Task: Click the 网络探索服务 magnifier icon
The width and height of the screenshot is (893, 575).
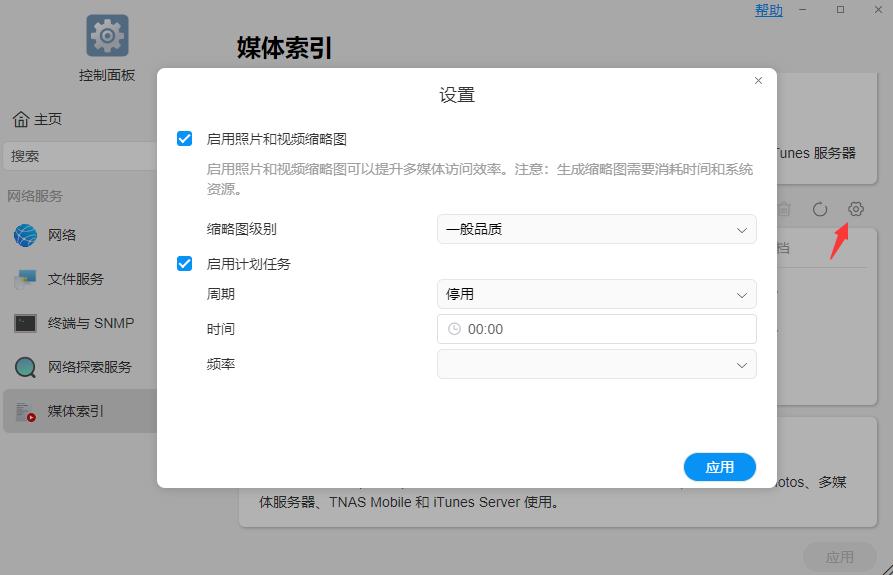Action: [25, 367]
